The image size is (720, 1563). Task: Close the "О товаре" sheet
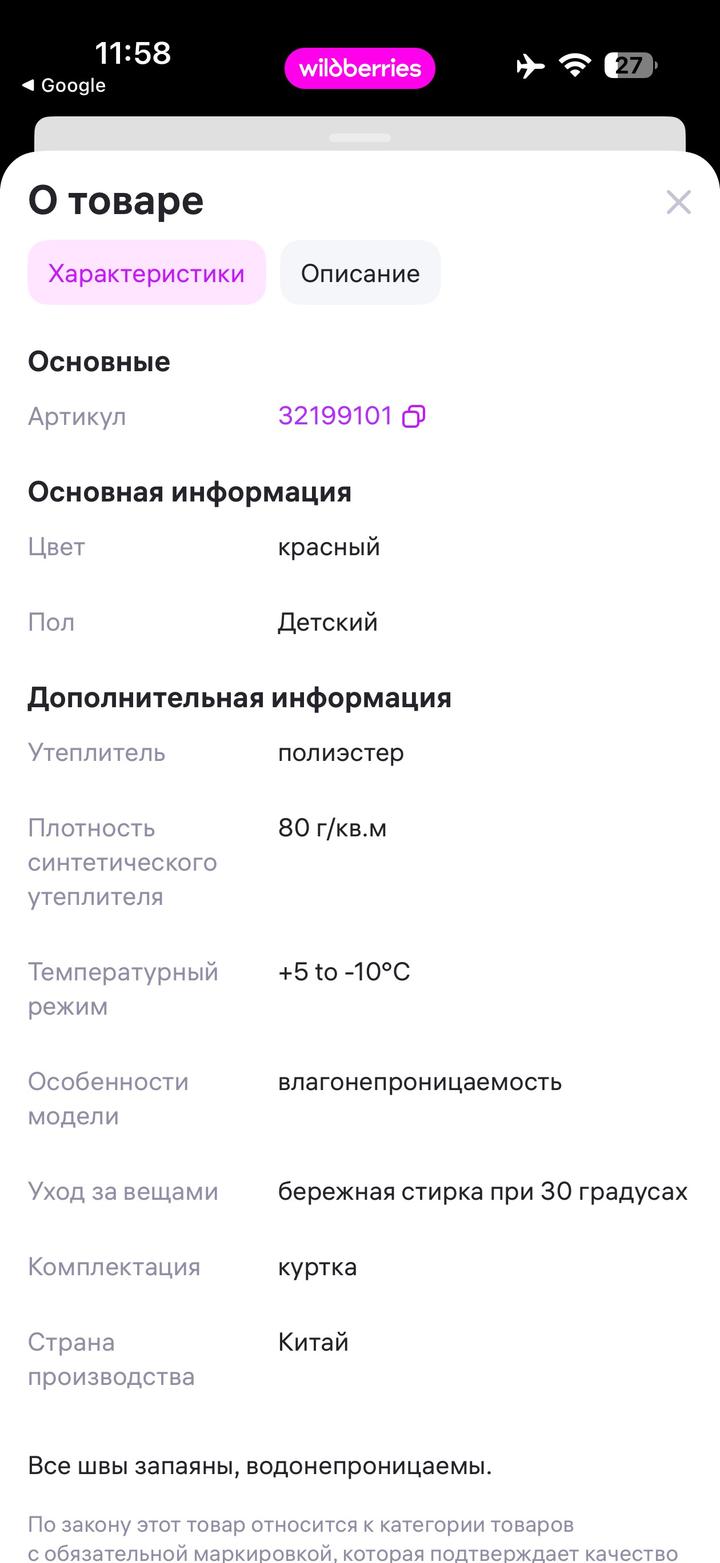pyautogui.click(x=678, y=202)
